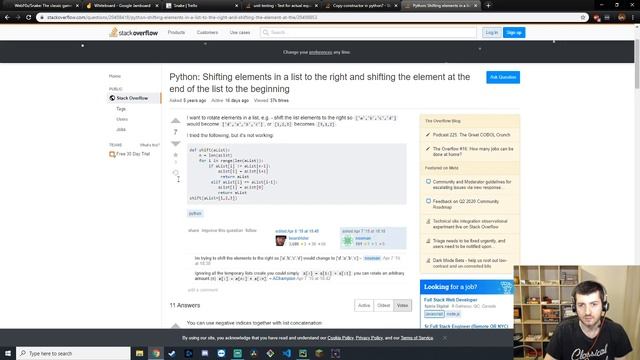Click the Stack Overflow logo

click(x=133, y=33)
